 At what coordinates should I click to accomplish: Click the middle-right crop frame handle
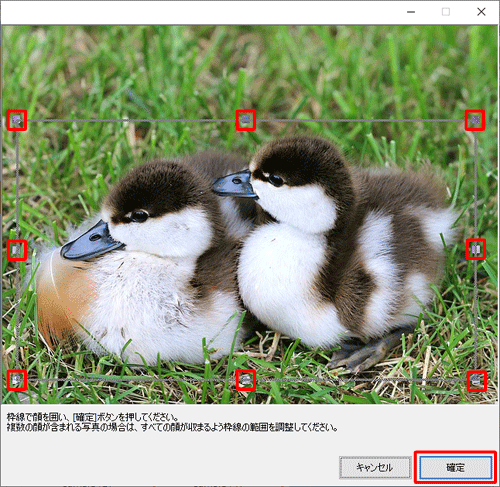(476, 249)
